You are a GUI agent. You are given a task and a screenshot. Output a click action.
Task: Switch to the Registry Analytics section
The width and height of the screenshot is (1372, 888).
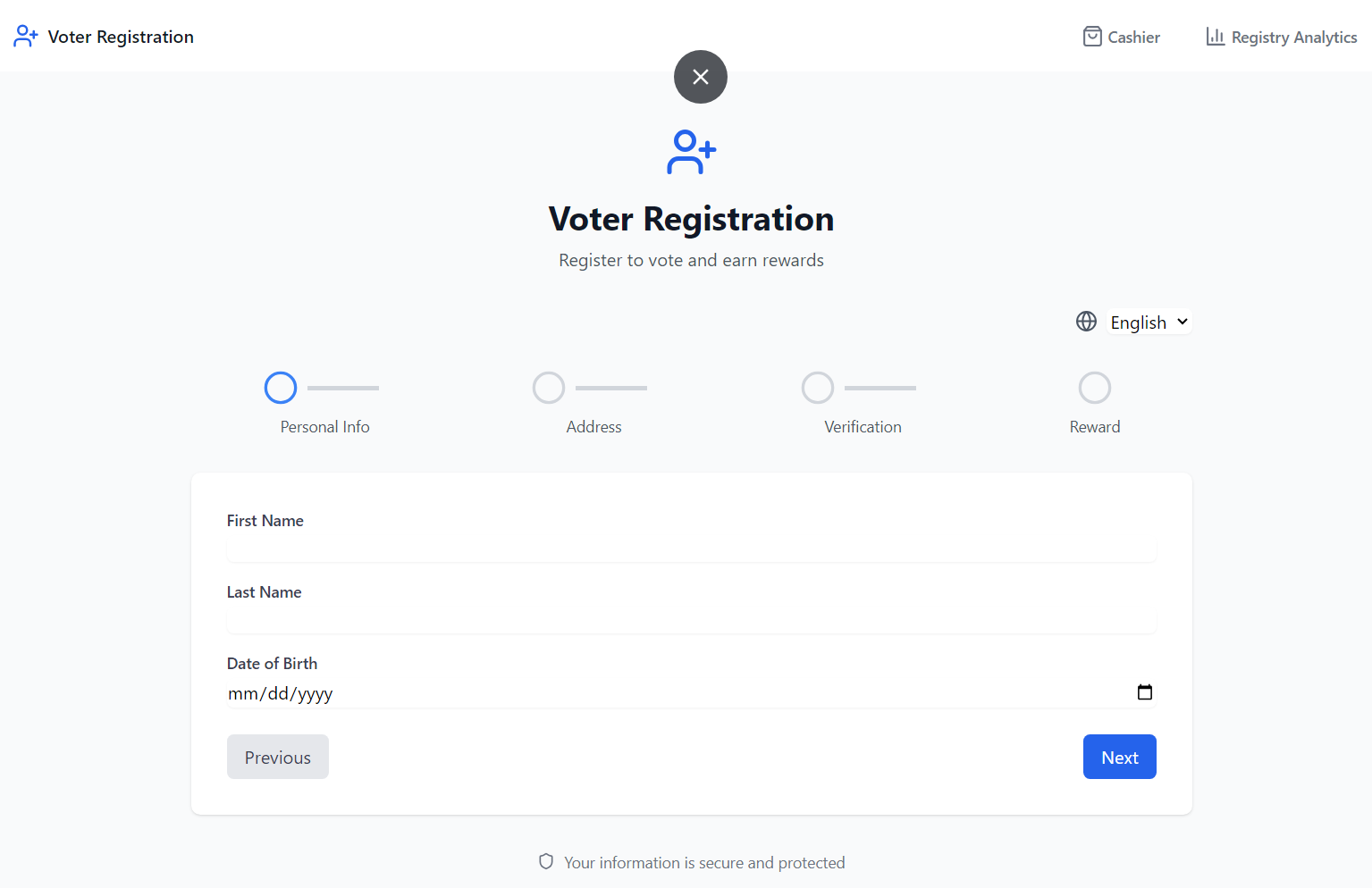point(1281,37)
